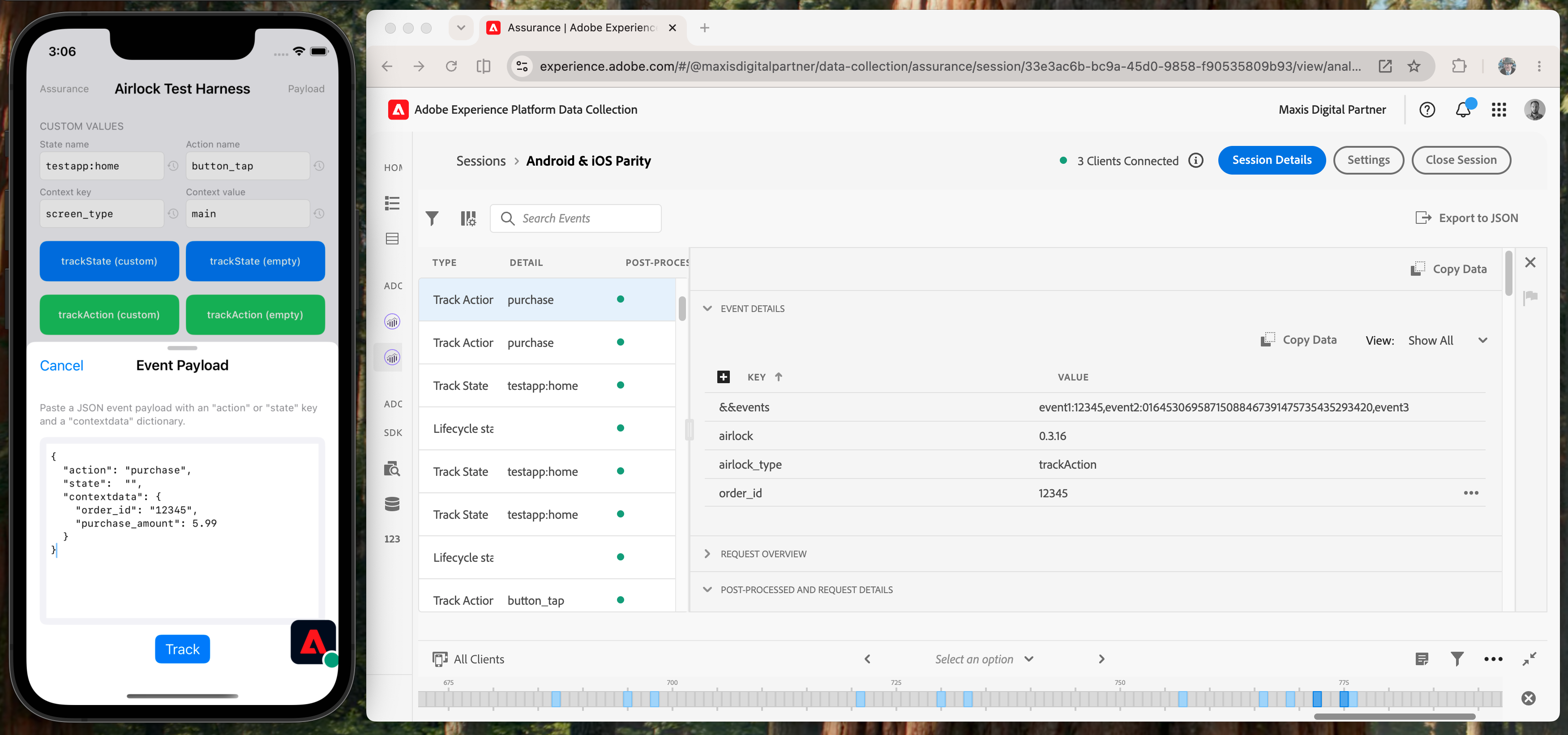
Task: Click the timeline horizontal scrollbar
Action: click(x=1395, y=717)
